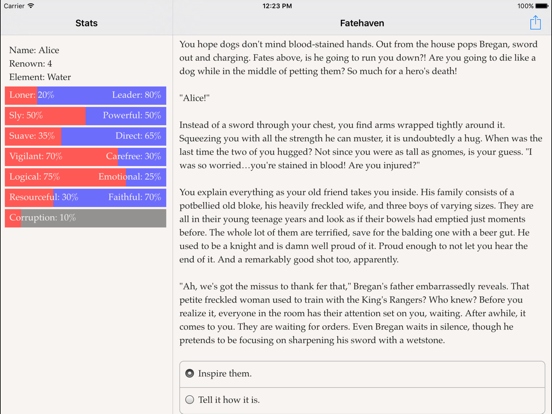Click the Logical/Emotional stat bar
Viewport: 552px width, 414px height.
(x=86, y=177)
